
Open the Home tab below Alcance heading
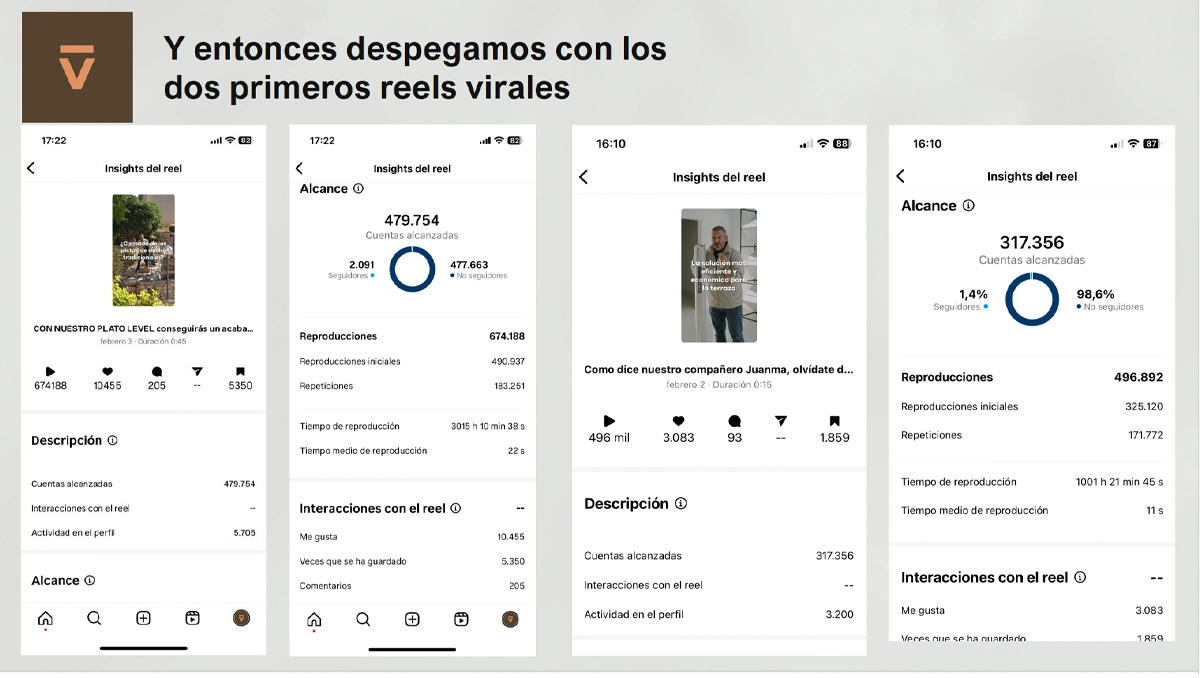click(x=45, y=618)
